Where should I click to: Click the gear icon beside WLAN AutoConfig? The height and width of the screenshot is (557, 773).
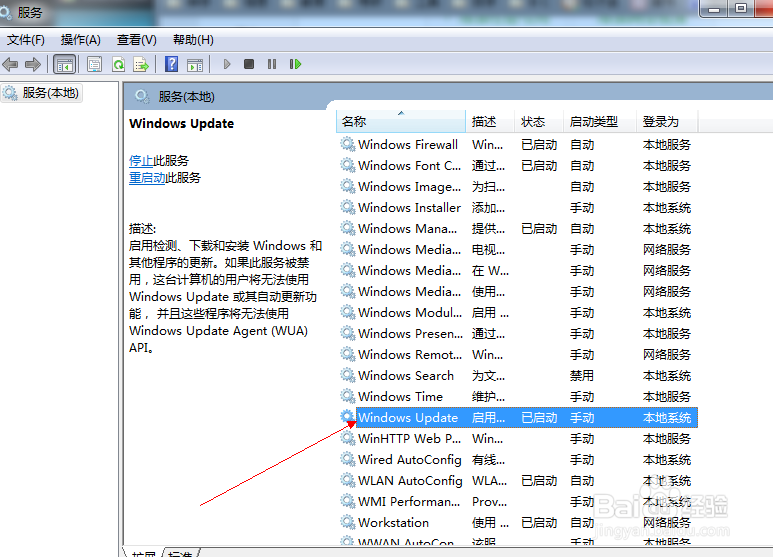(x=348, y=481)
